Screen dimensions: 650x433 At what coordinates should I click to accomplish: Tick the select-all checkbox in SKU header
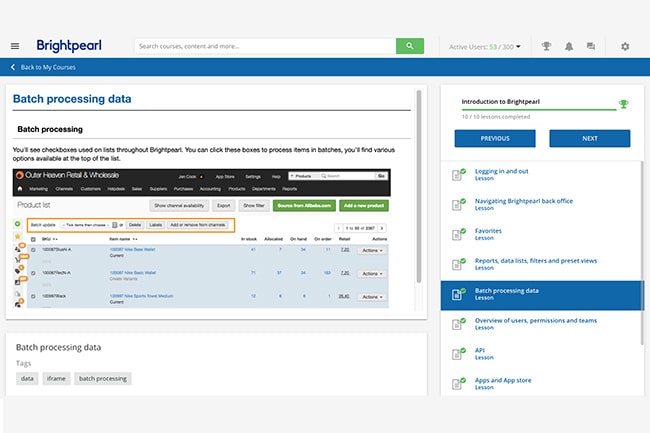[33, 239]
